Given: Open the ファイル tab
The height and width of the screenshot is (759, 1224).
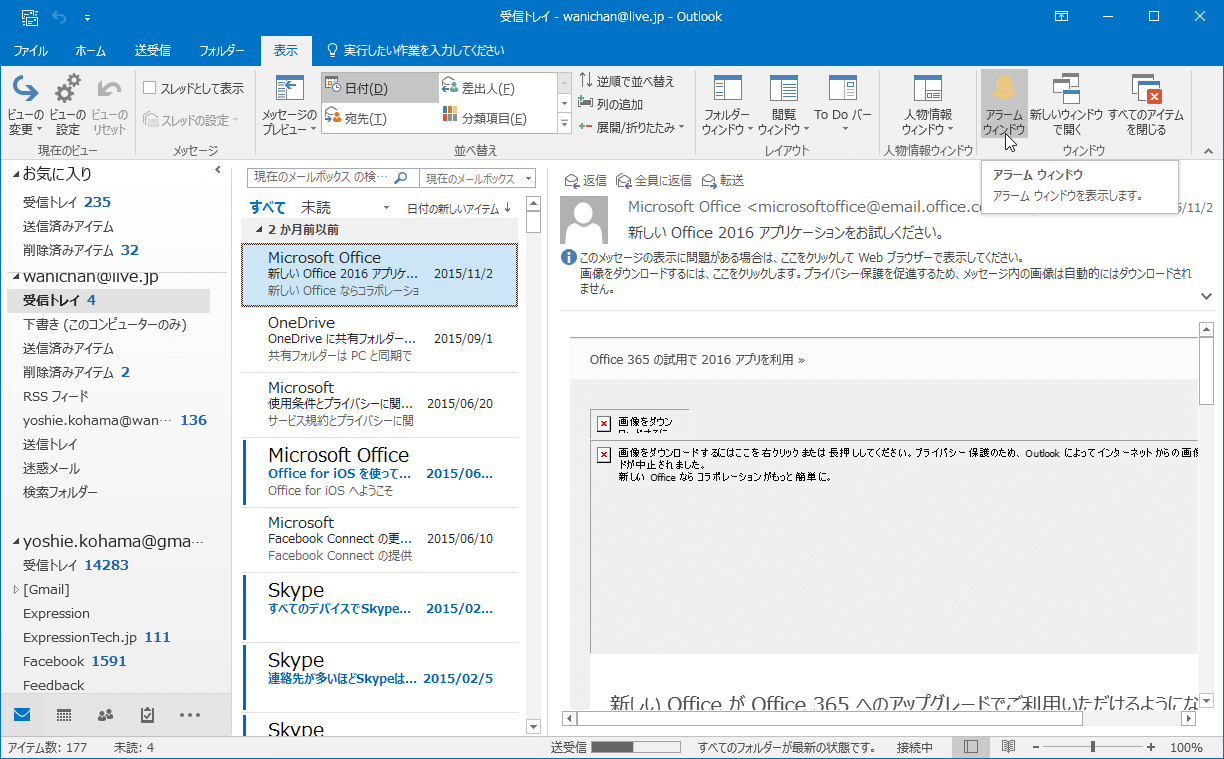Looking at the screenshot, I should pos(30,50).
